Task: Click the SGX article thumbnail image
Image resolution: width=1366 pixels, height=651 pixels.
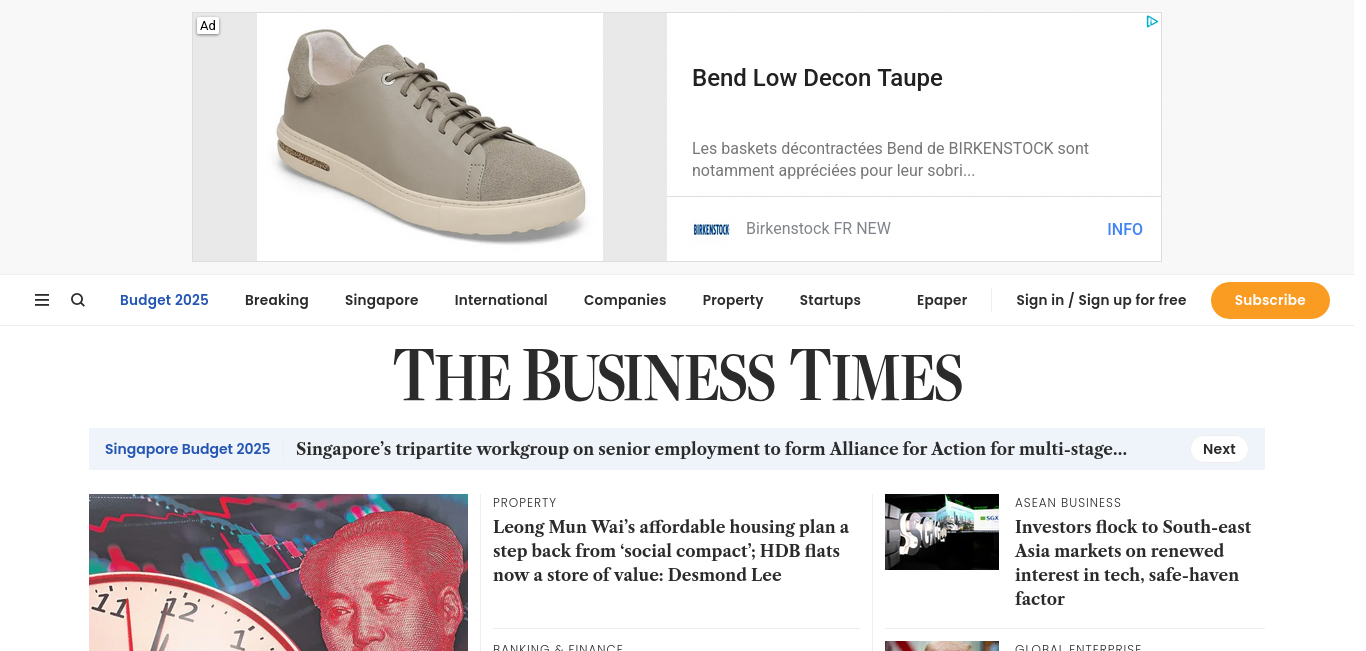Action: 942,532
